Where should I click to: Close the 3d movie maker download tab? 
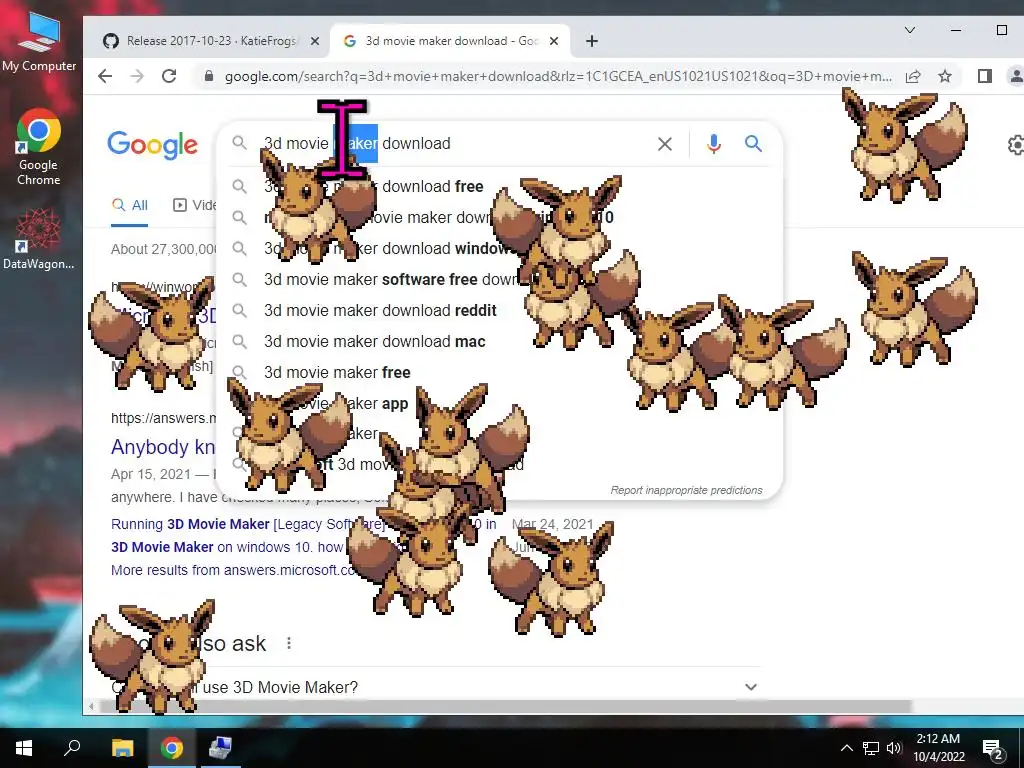tap(554, 41)
